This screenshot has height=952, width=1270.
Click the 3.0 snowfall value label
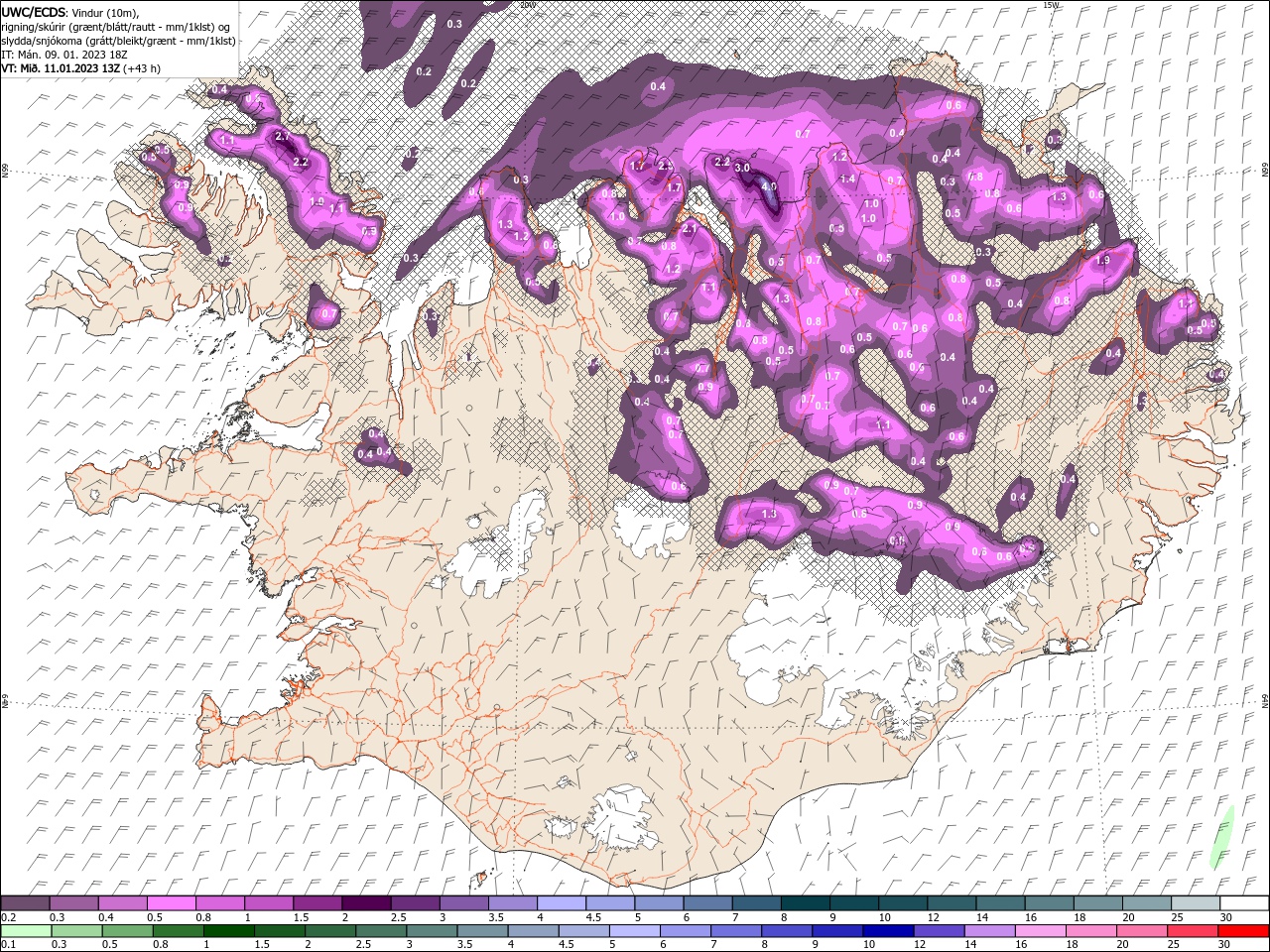[742, 168]
